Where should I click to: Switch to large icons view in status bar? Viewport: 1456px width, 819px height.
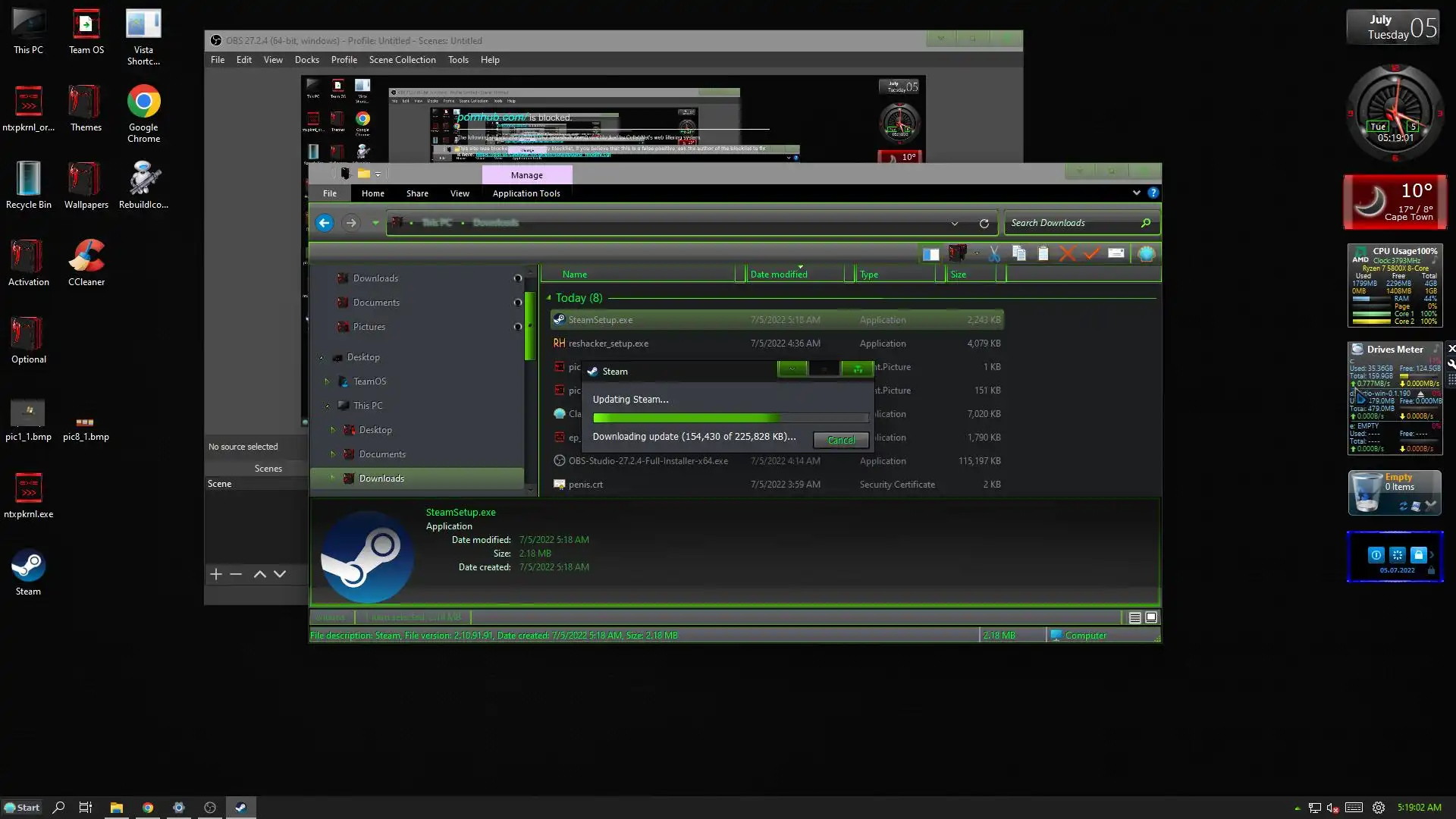(x=1151, y=618)
